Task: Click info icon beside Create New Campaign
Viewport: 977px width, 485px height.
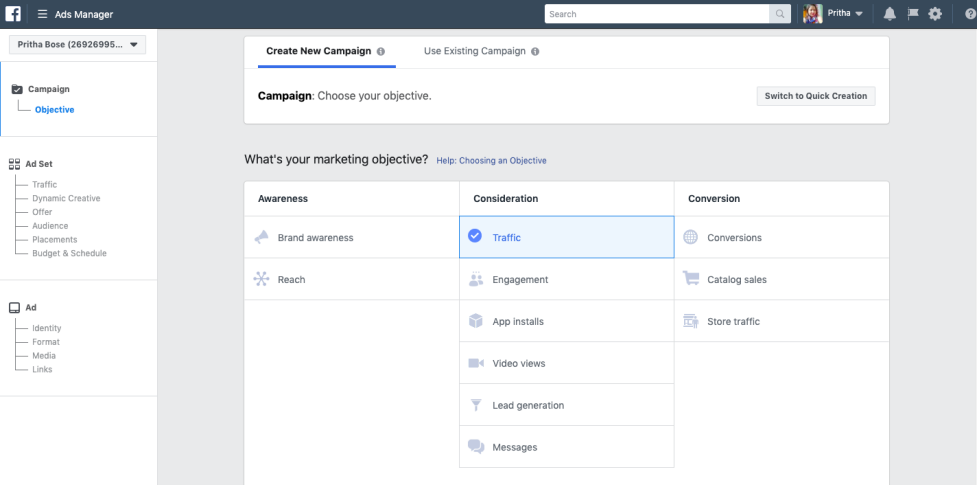Action: [x=380, y=51]
